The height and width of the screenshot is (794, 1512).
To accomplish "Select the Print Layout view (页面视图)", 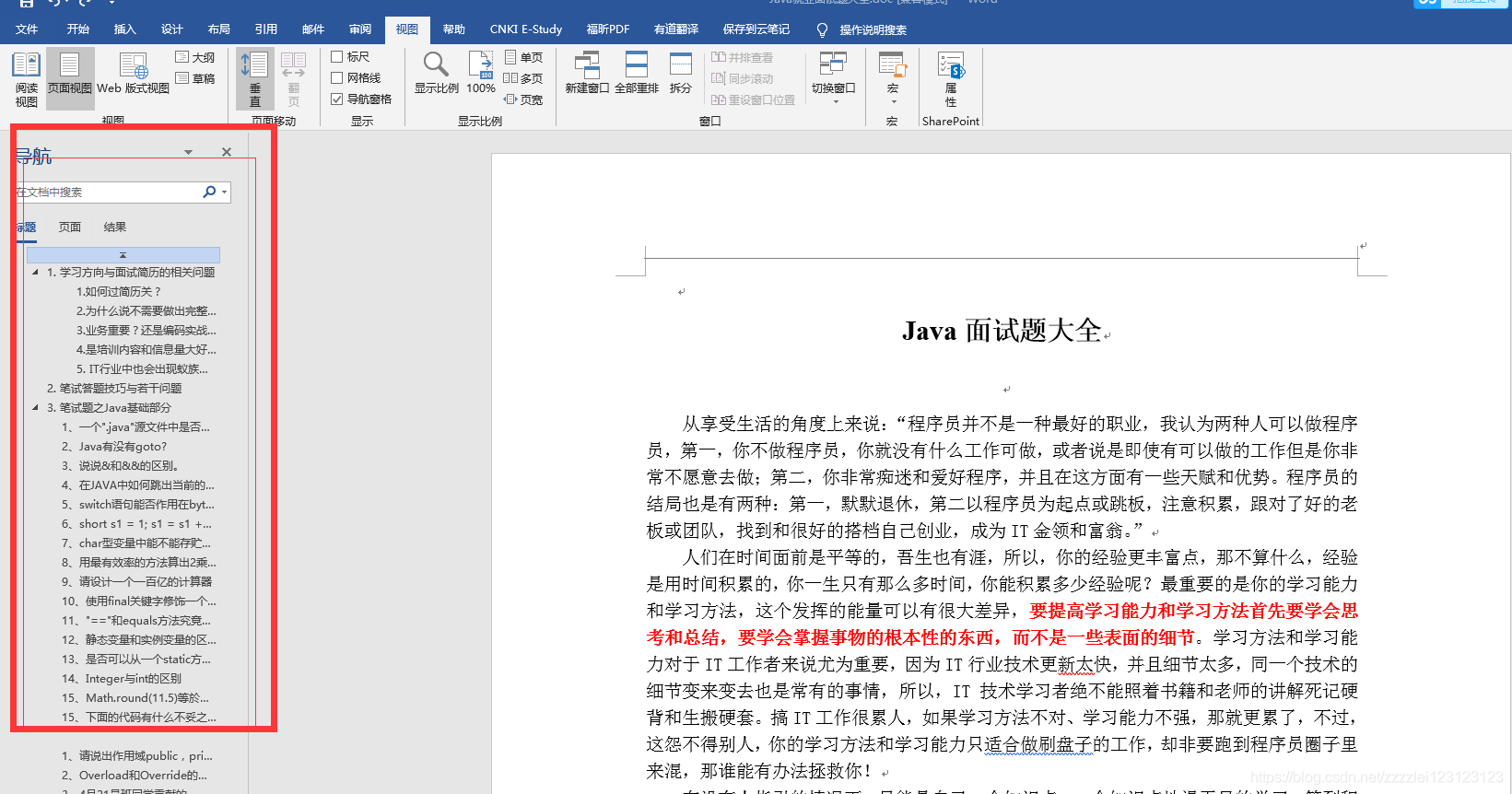I will click(70, 79).
